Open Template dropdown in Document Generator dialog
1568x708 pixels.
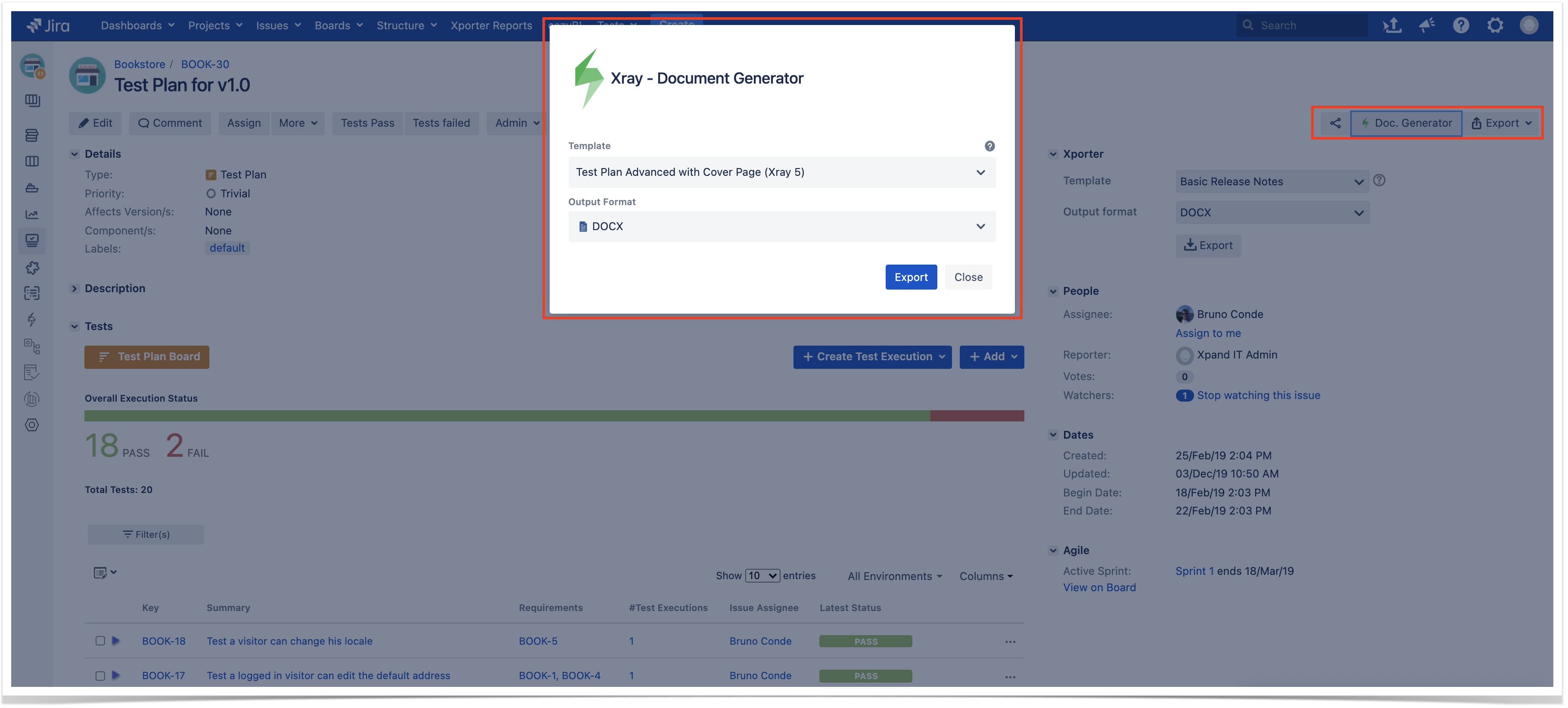point(781,172)
